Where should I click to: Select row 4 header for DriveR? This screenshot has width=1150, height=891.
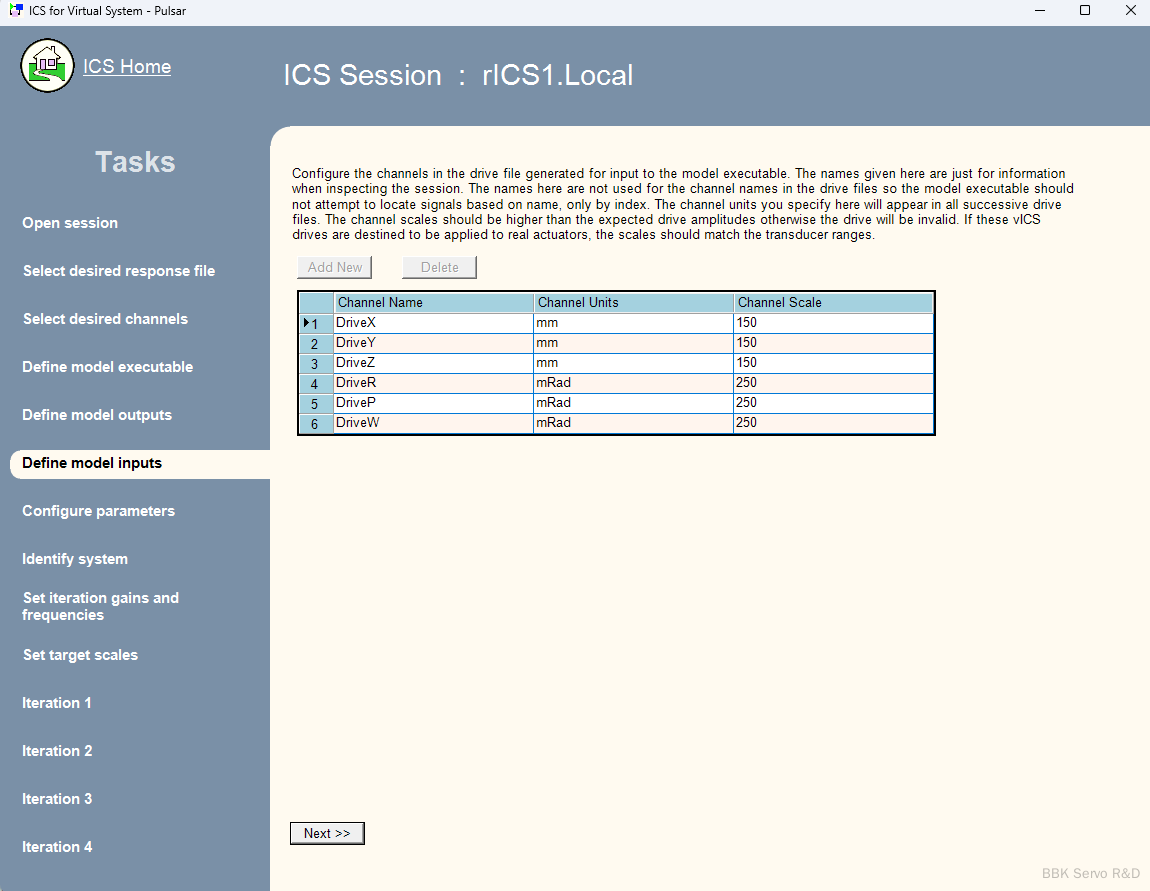[x=315, y=384]
